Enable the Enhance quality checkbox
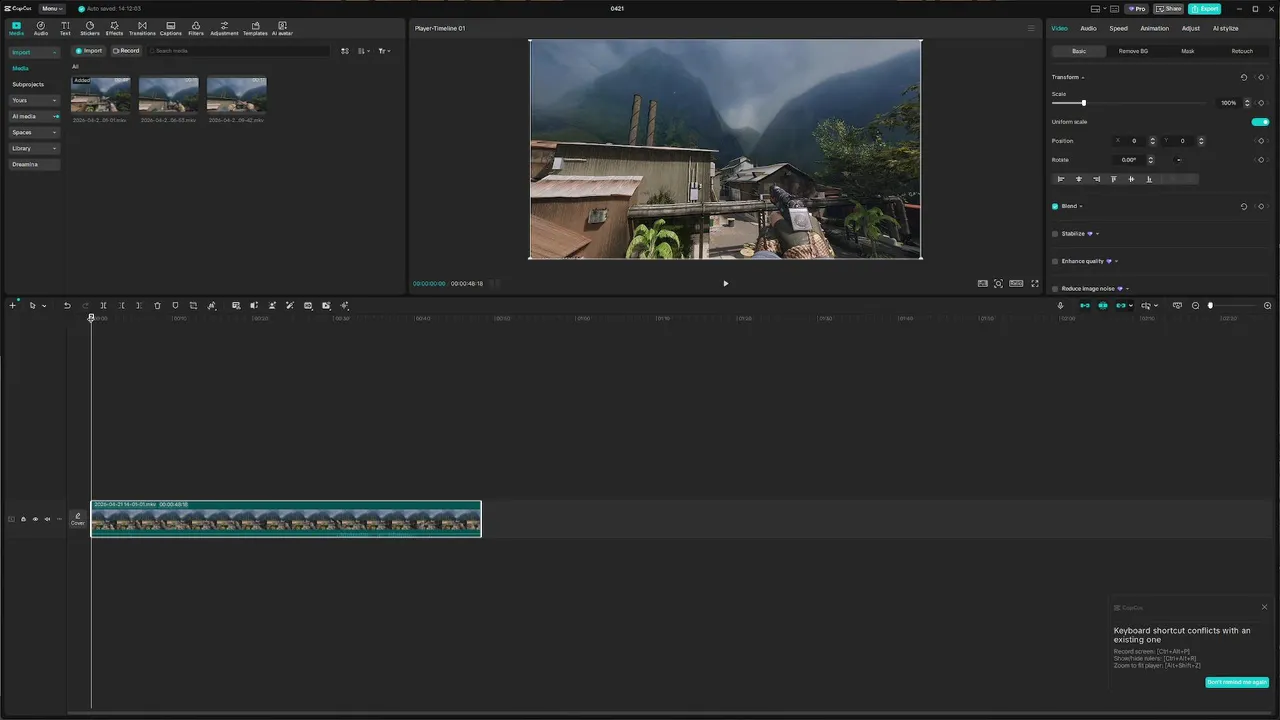The image size is (1280, 720). tap(1055, 261)
